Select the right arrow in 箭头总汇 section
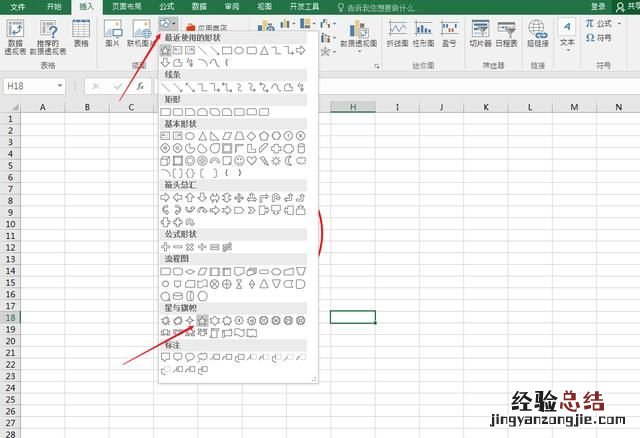The height and width of the screenshot is (438, 640). point(165,198)
